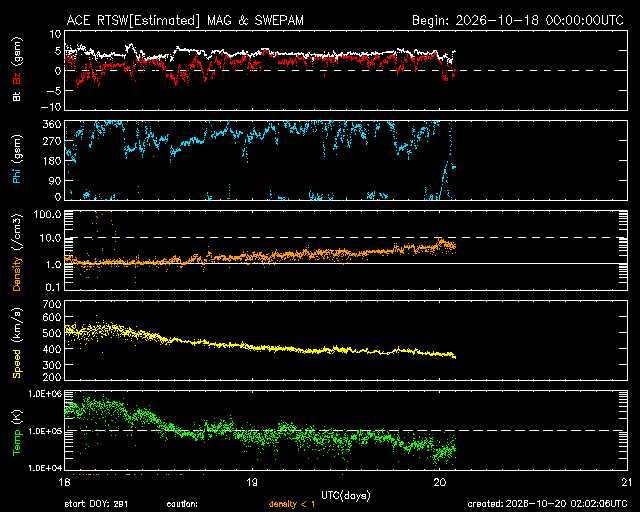Click the "180" tick on the Phi axis
Screen dimensions: 640x512
tap(52, 160)
